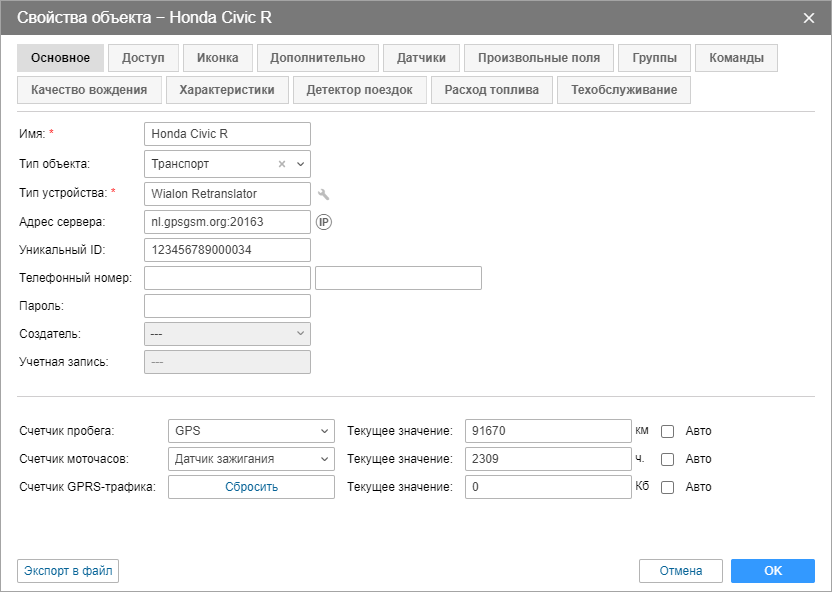Focus the Пароль input field

[x=227, y=306]
